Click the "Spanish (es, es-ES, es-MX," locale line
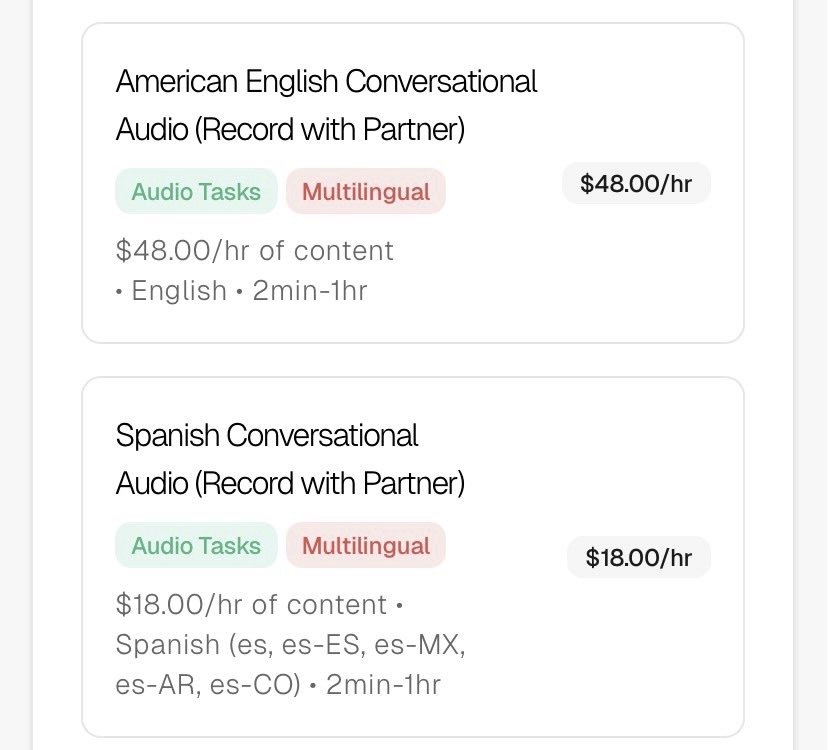The height and width of the screenshot is (750, 828). coord(290,645)
